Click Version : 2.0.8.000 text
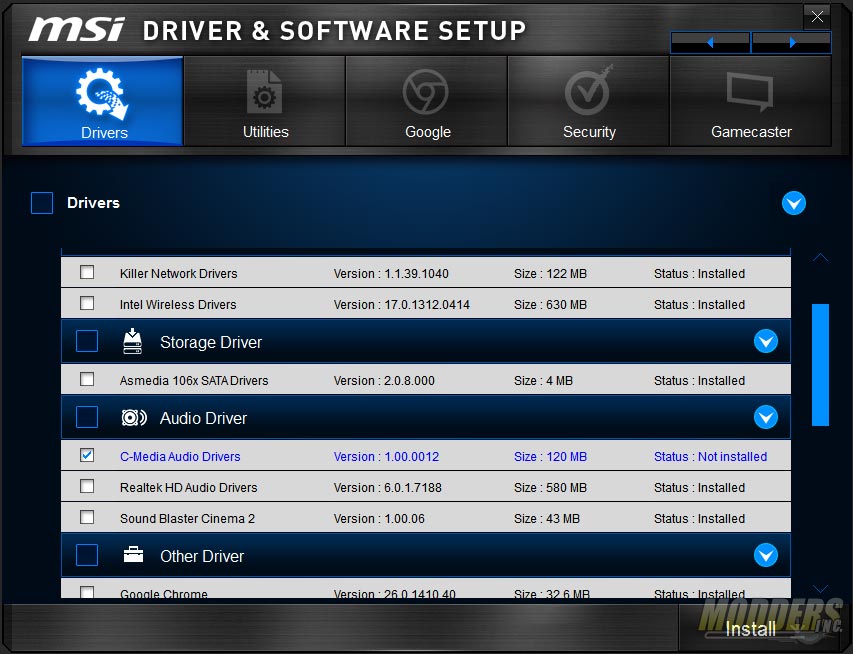This screenshot has height=654, width=853. point(384,380)
